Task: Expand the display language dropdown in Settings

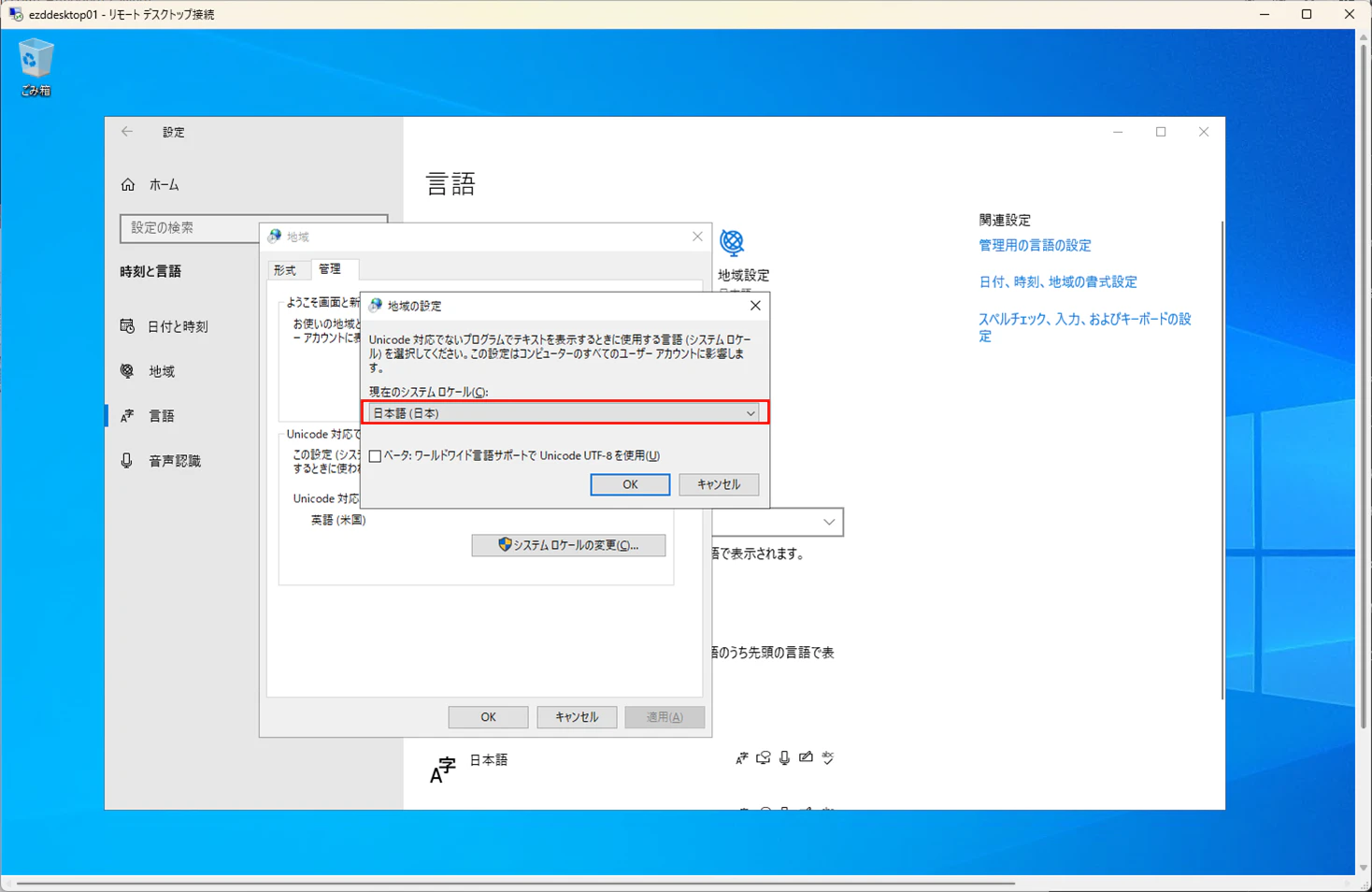Action: click(828, 522)
